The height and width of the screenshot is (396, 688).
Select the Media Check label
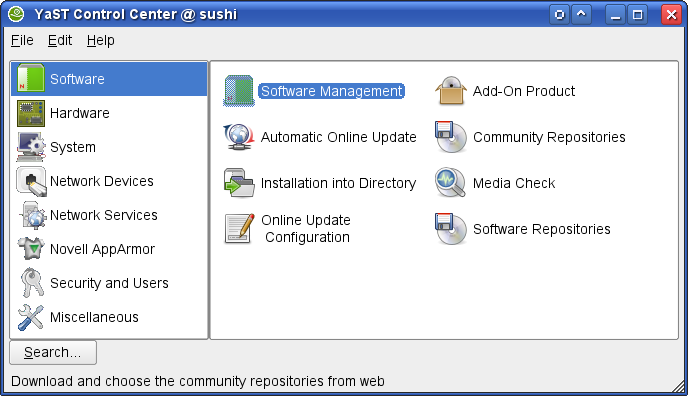pyautogui.click(x=514, y=183)
